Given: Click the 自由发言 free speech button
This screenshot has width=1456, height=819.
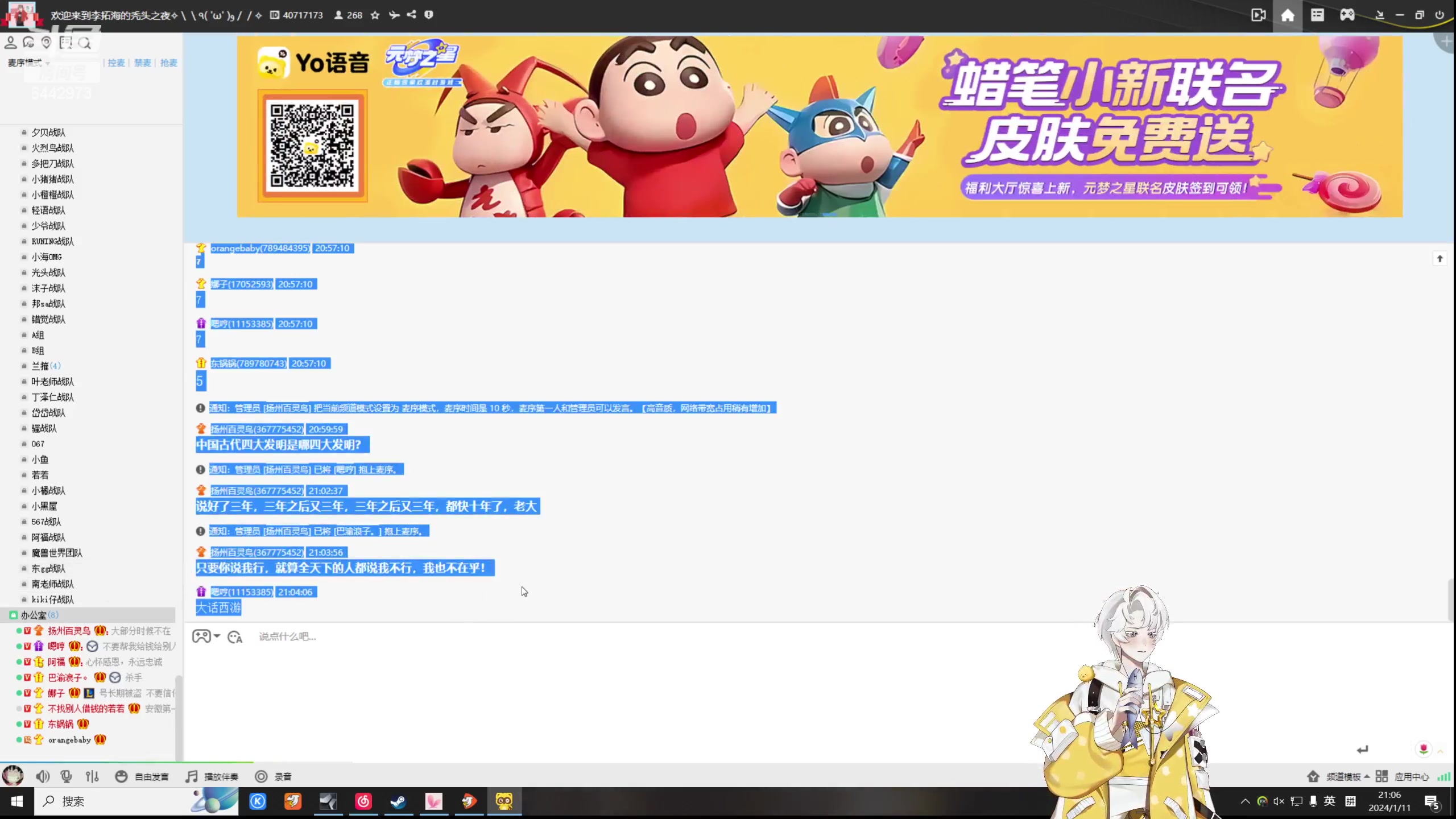Looking at the screenshot, I should (142, 776).
